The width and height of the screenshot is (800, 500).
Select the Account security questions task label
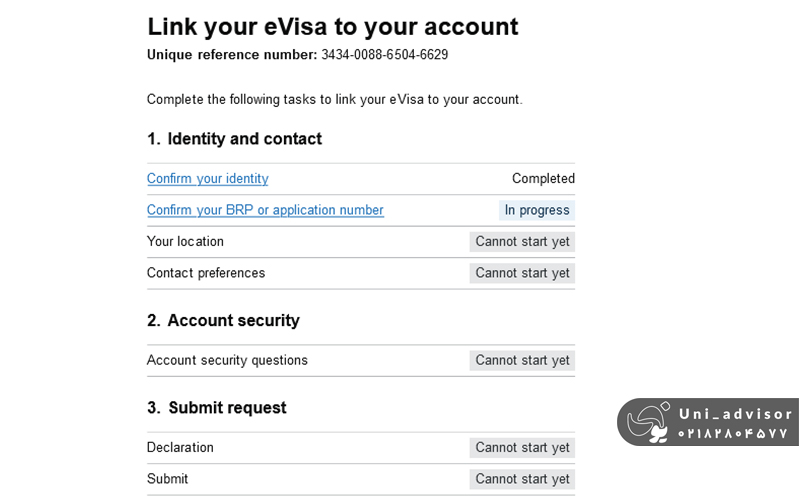pos(227,360)
